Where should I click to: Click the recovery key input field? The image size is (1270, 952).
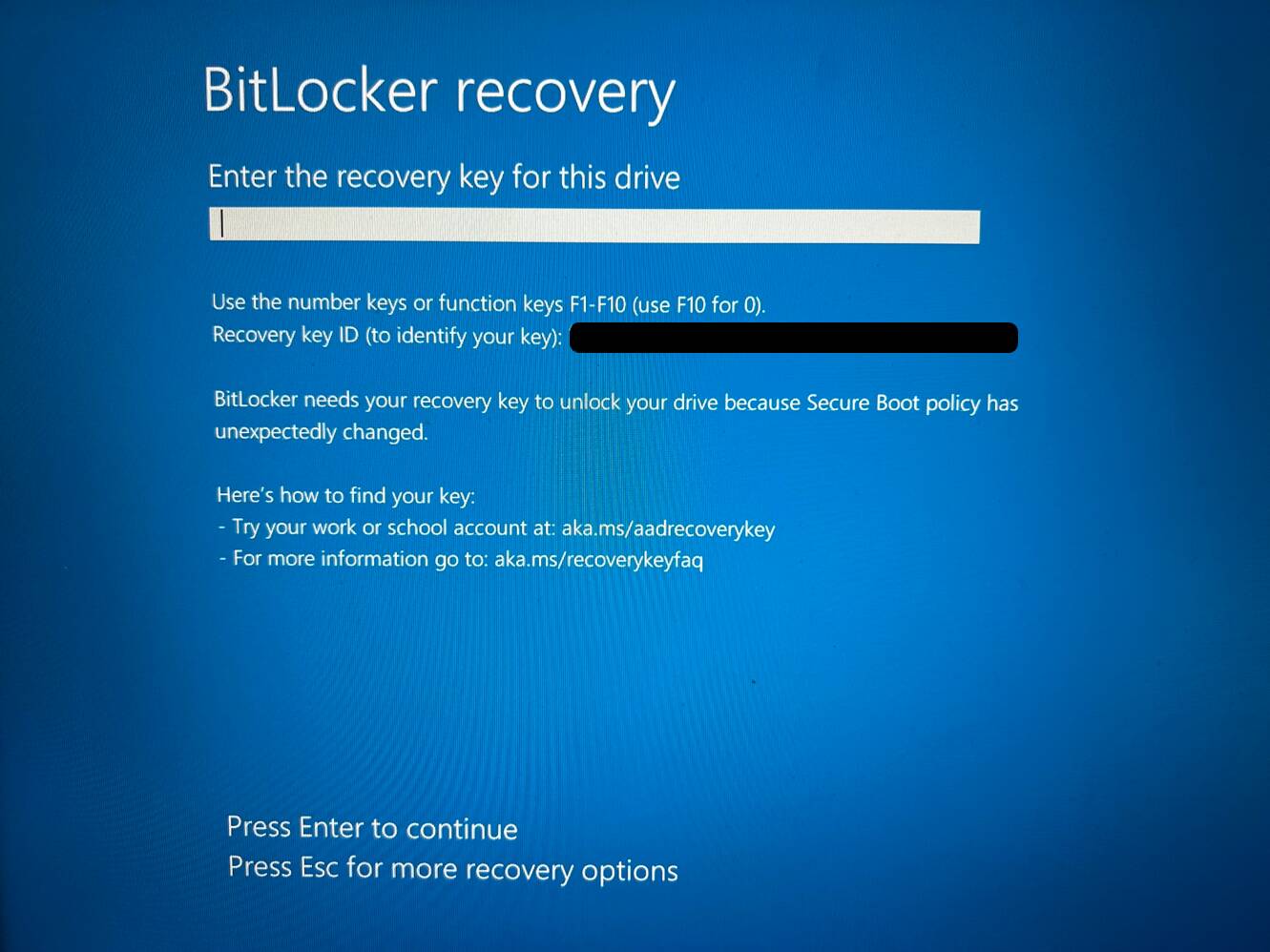point(594,226)
